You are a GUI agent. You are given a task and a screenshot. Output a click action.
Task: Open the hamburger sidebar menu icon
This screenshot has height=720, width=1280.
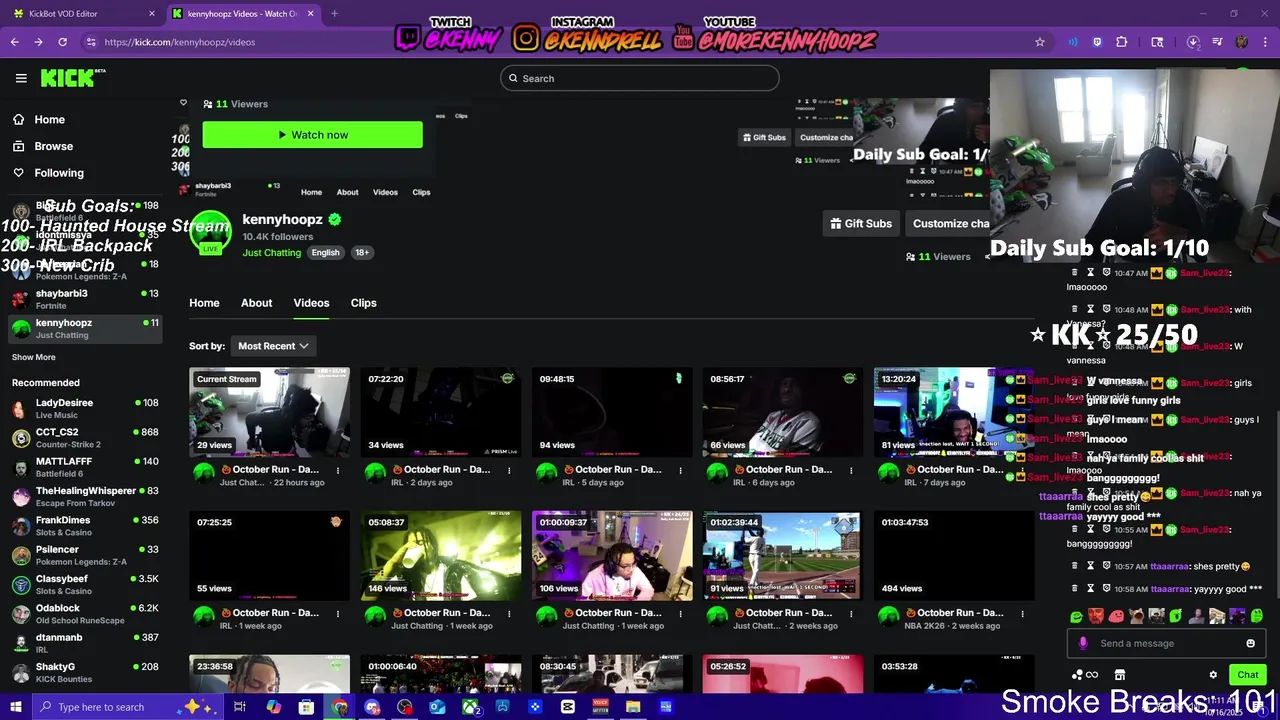click(x=21, y=78)
